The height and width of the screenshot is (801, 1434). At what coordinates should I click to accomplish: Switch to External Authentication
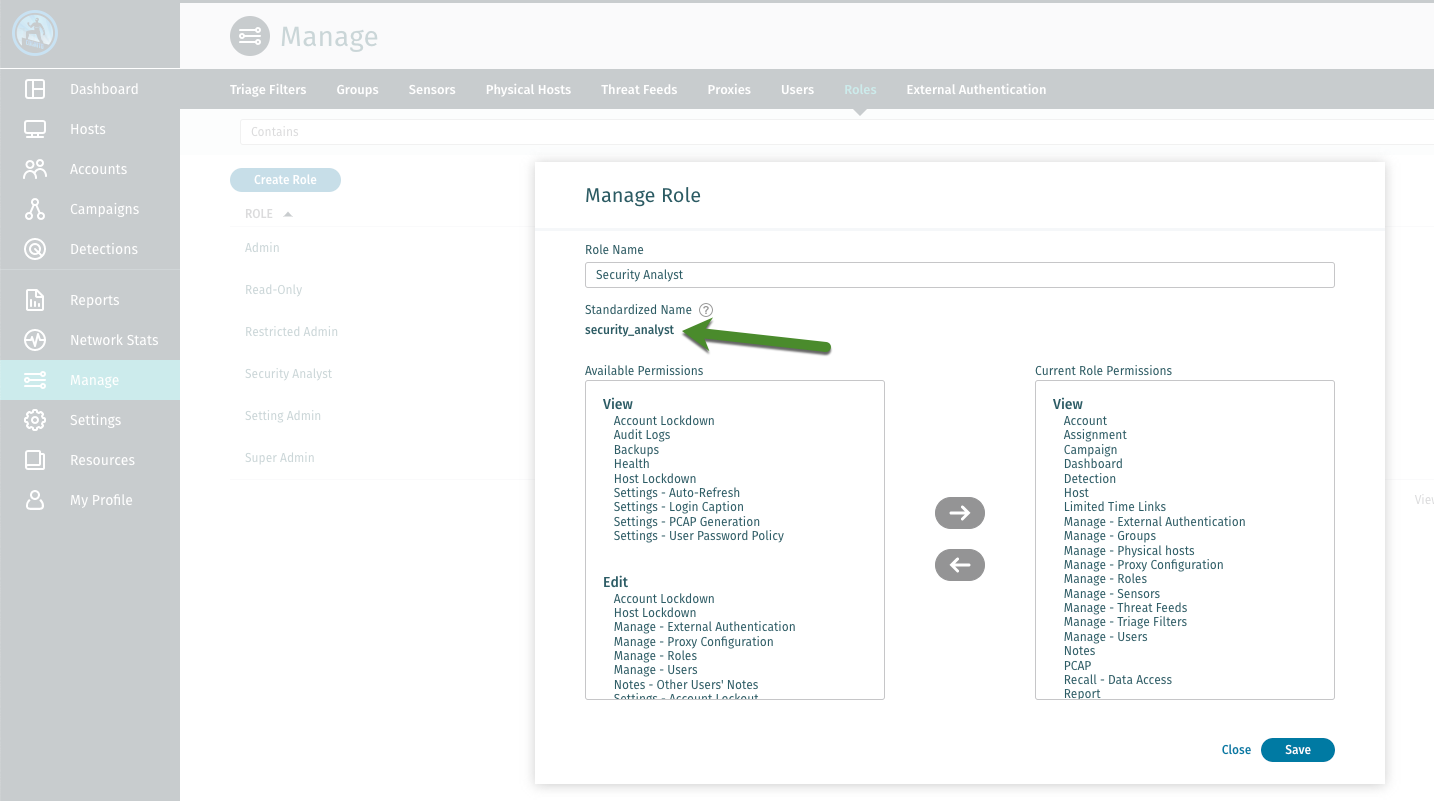point(975,89)
